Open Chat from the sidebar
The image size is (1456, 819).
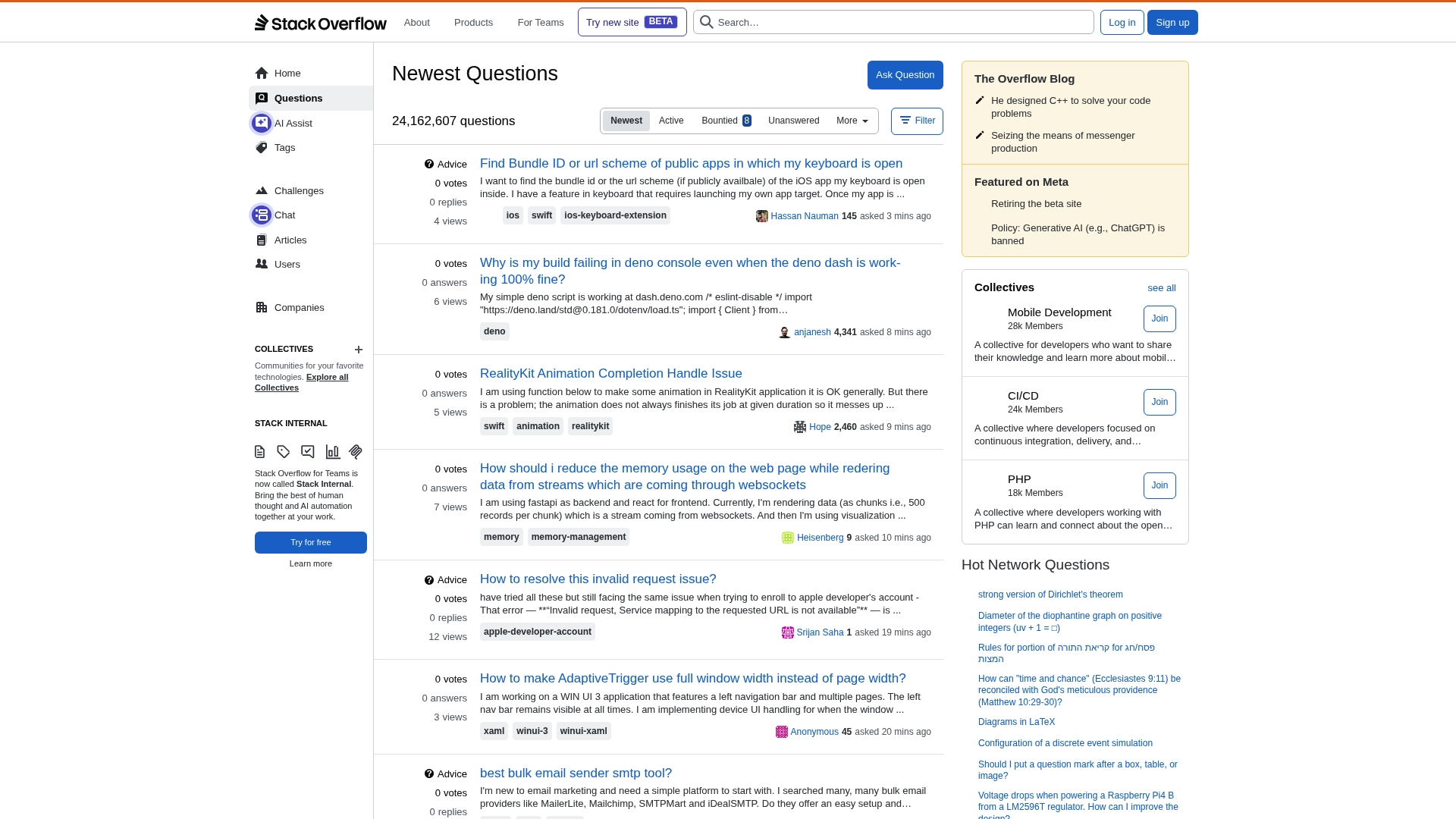click(x=262, y=215)
